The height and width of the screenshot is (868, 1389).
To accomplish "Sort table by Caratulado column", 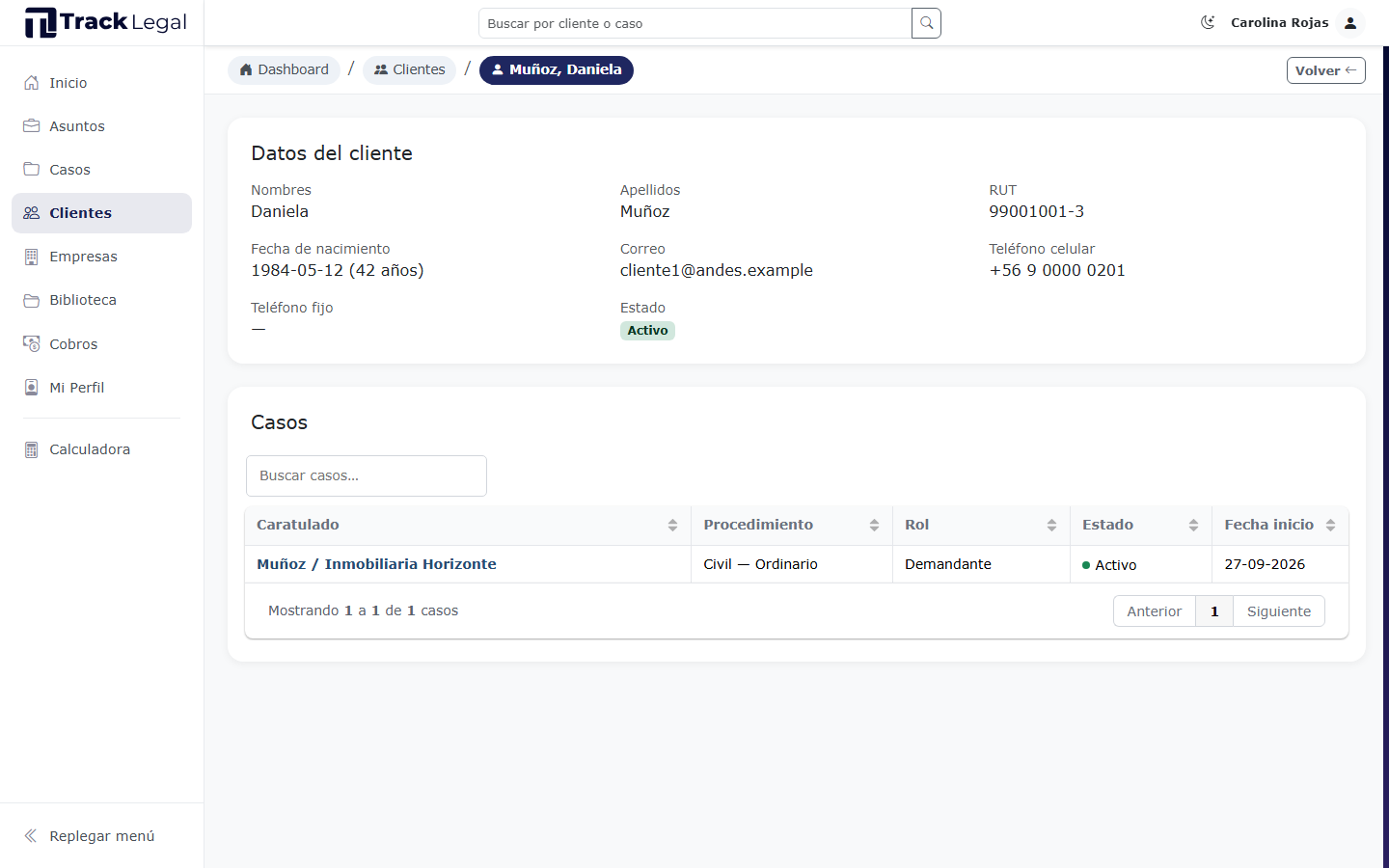I will click(468, 526).
